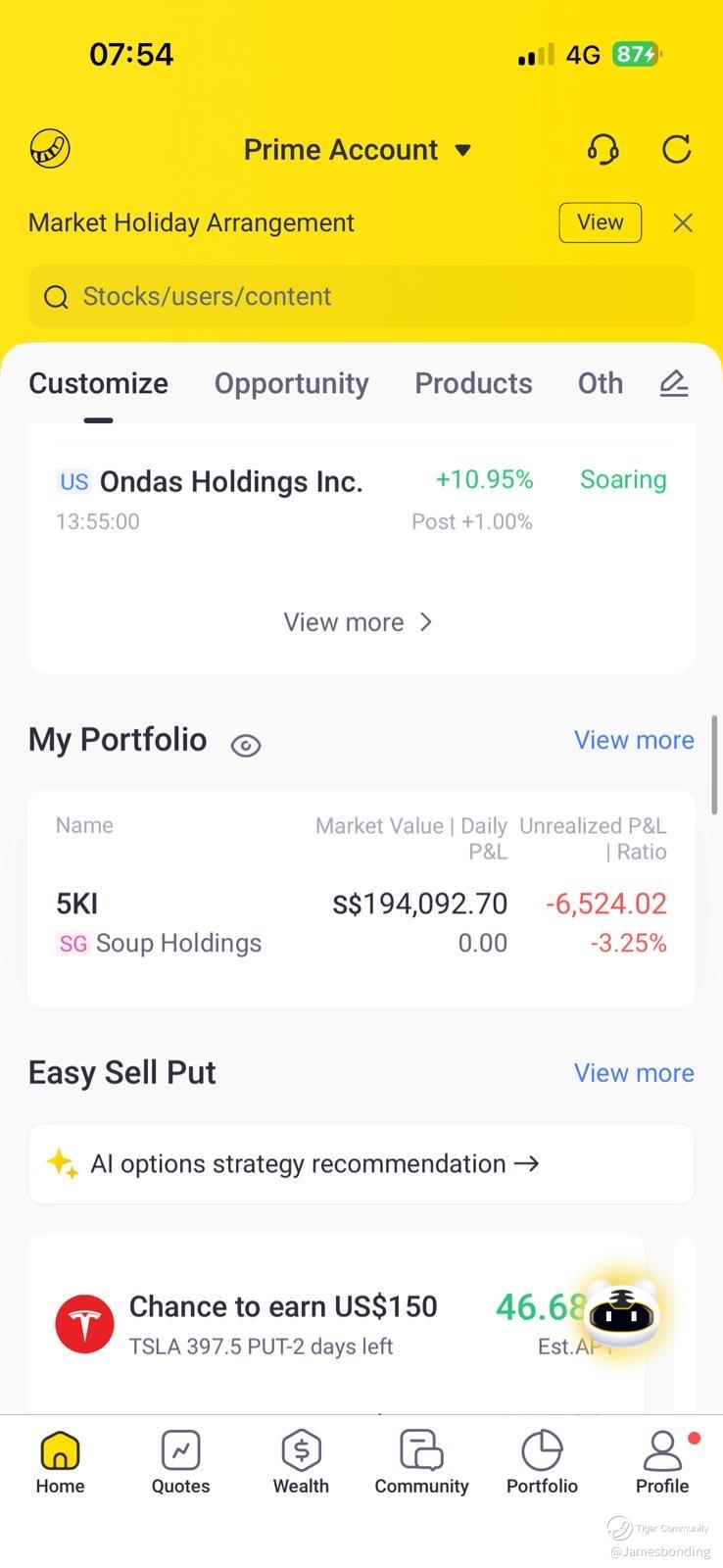Open View more beside My Portfolio

[x=634, y=740]
